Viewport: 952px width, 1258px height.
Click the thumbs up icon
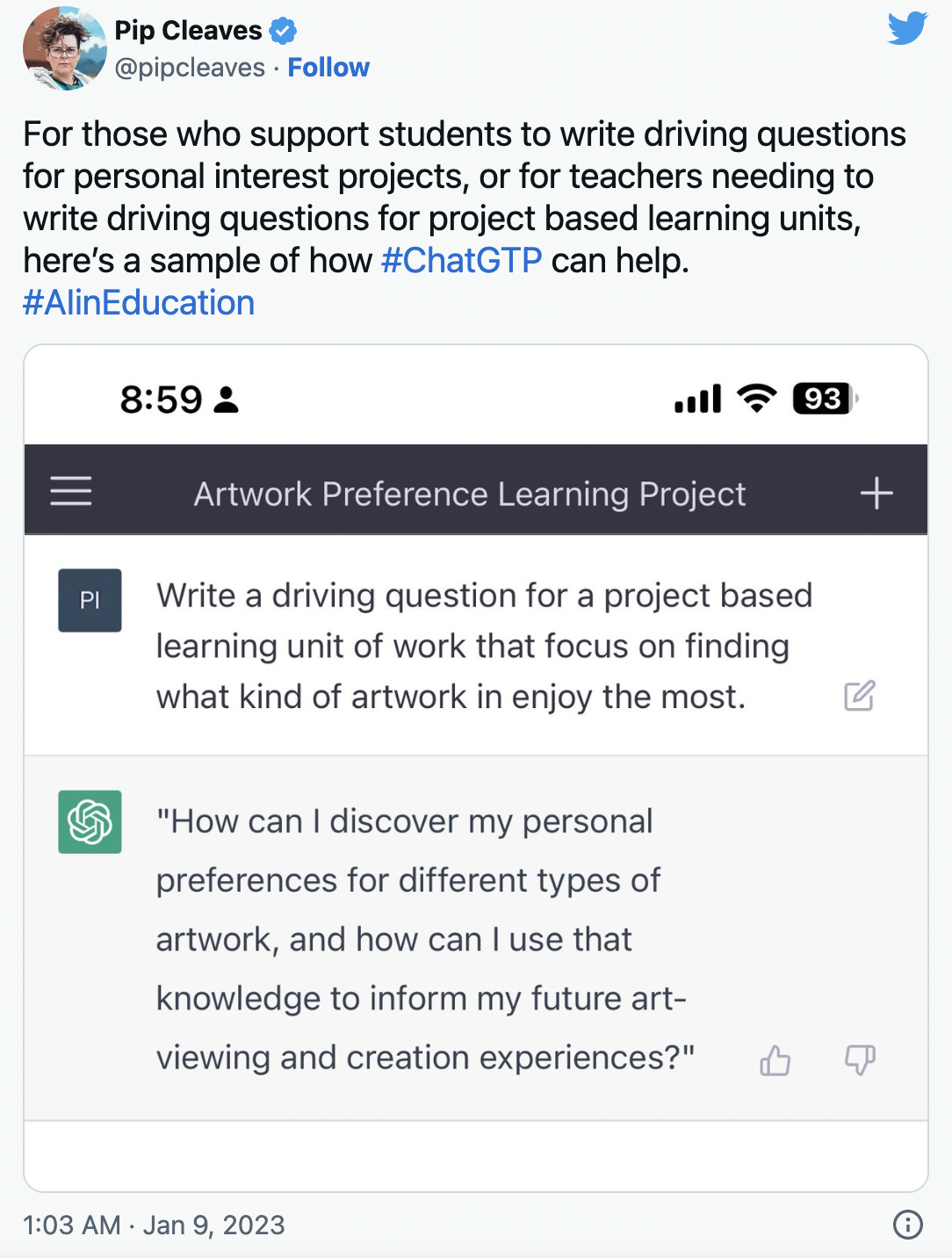coord(775,1060)
